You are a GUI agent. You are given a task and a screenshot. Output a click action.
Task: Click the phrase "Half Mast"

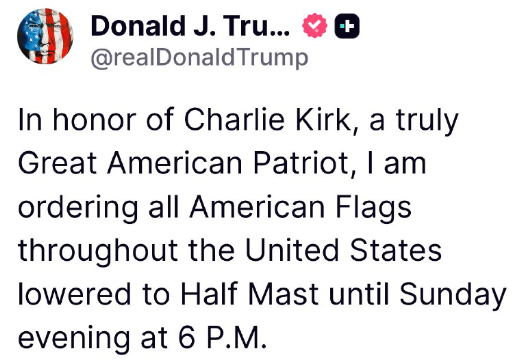pos(250,294)
